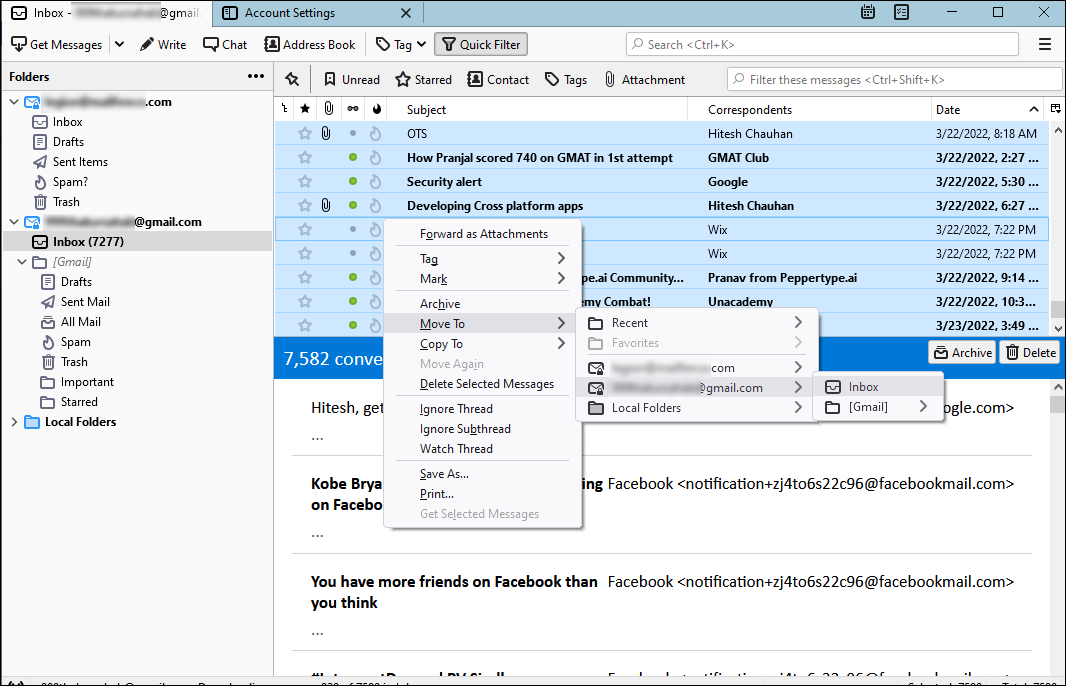The image size is (1066, 686).
Task: Click the thread column header icon
Action: click(284, 109)
